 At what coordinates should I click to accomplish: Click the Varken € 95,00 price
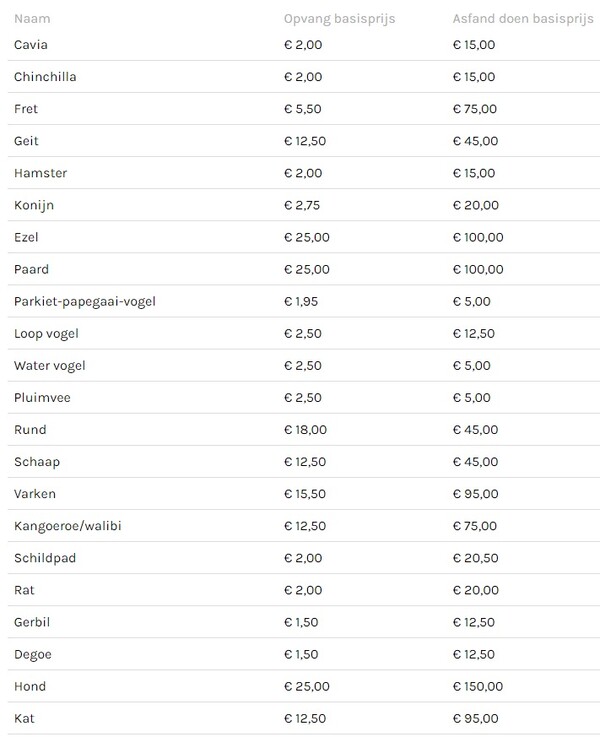point(475,494)
